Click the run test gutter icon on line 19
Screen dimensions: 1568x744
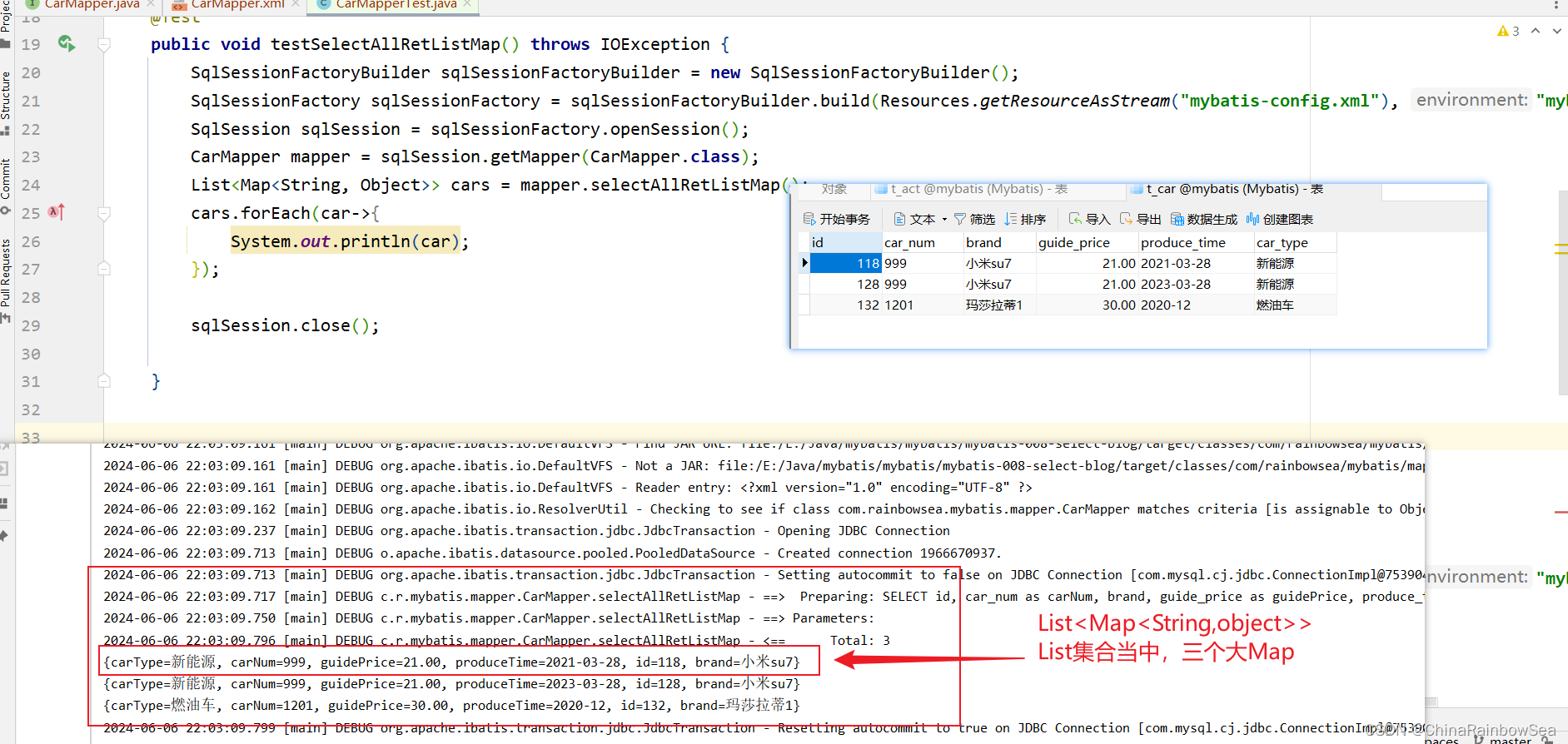[x=67, y=44]
